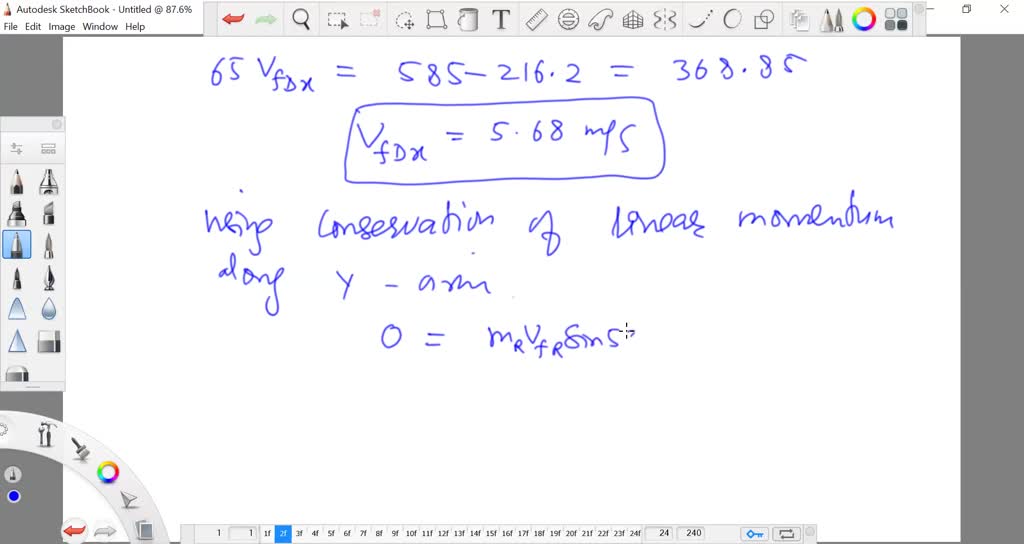Select the Blur water-drop brush
The height and width of the screenshot is (544, 1024).
click(48, 310)
